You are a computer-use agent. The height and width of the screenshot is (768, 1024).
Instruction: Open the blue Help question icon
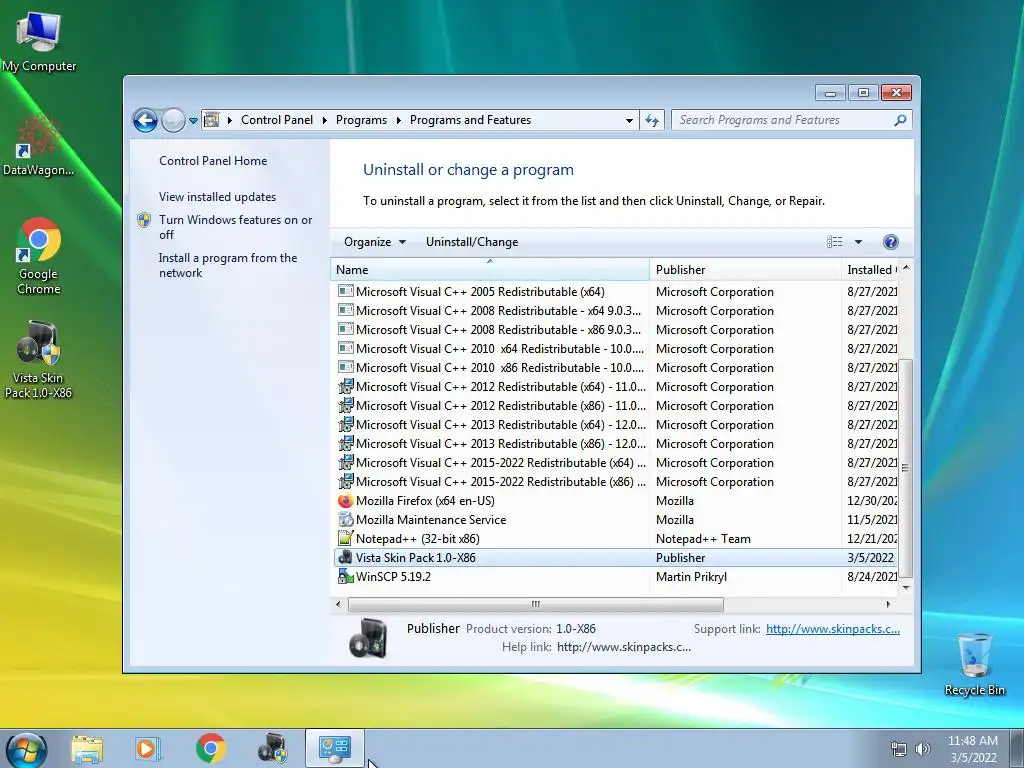click(890, 242)
